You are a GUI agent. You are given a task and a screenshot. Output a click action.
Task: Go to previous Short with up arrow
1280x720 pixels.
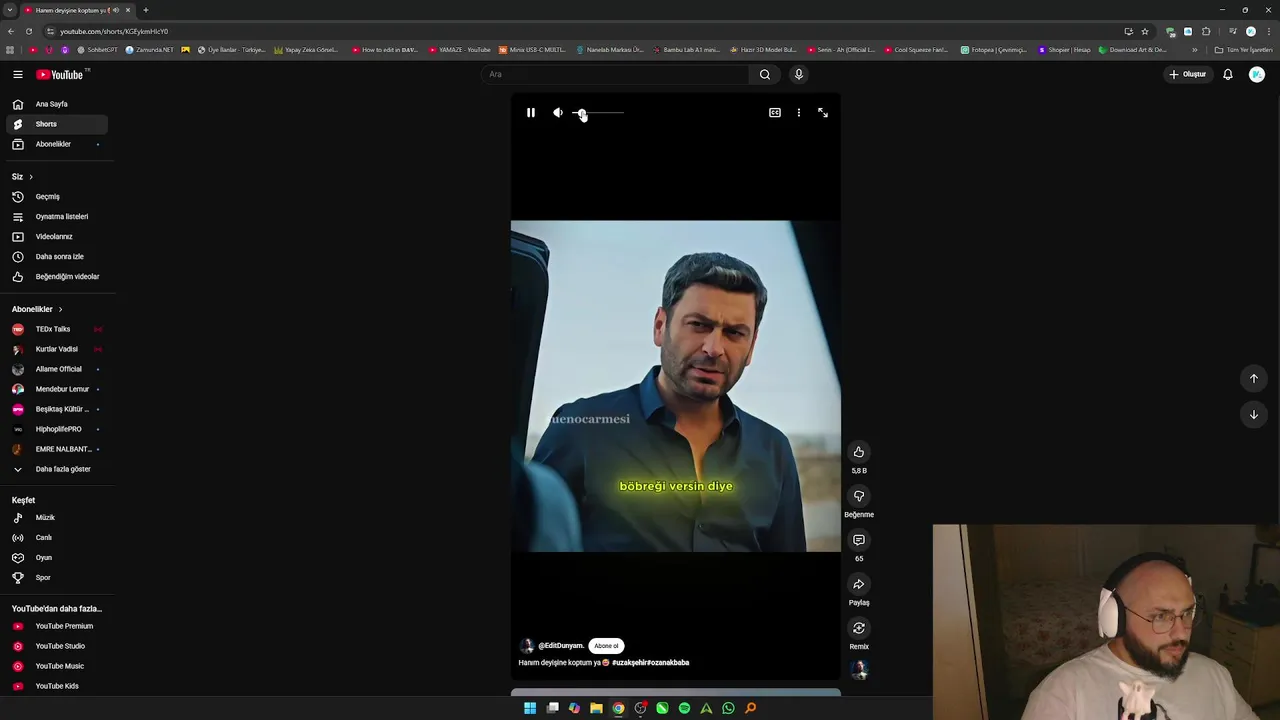coord(1253,378)
